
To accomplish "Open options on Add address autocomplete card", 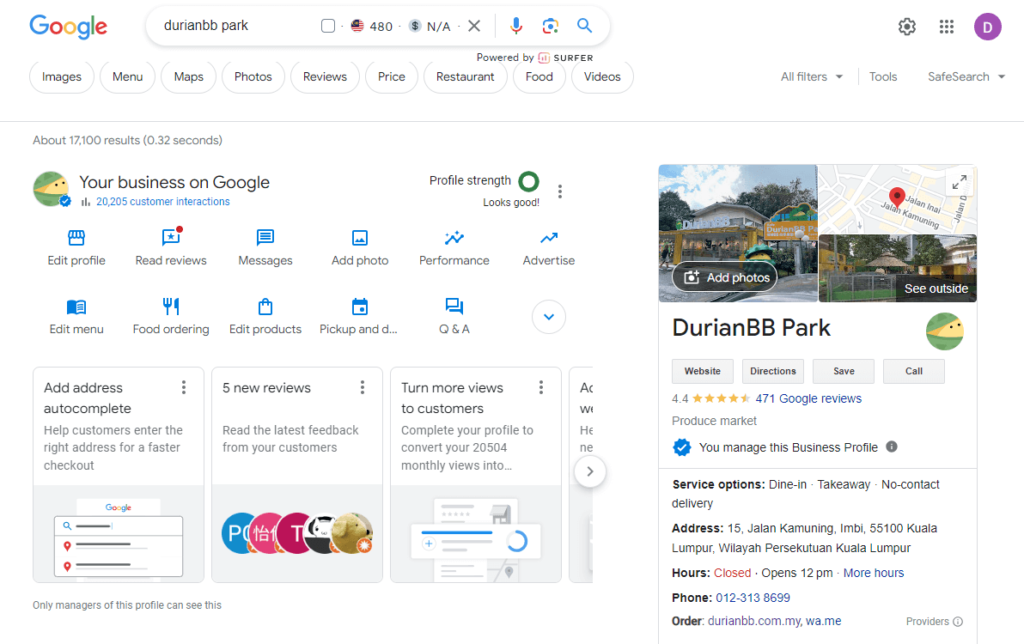I will (184, 387).
